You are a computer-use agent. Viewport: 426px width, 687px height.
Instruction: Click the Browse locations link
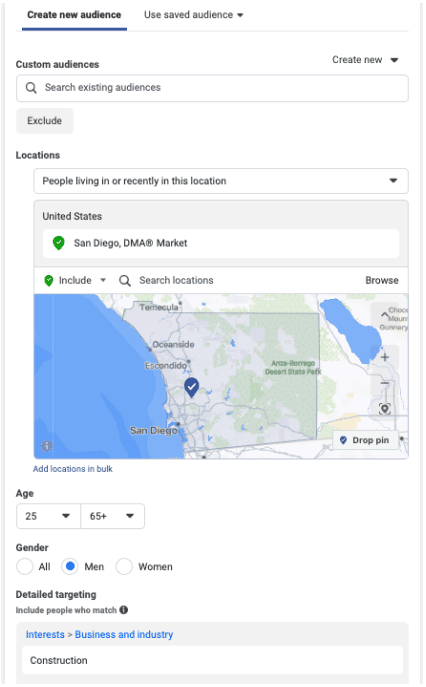(382, 280)
